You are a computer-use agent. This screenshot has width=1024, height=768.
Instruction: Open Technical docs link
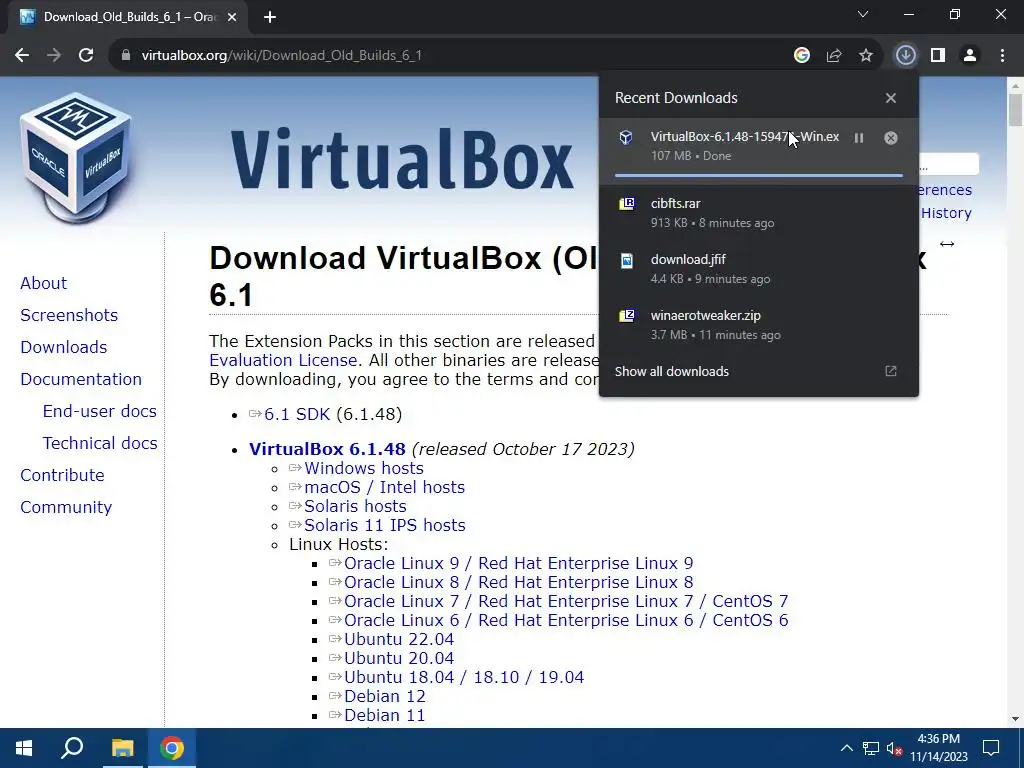(x=100, y=443)
